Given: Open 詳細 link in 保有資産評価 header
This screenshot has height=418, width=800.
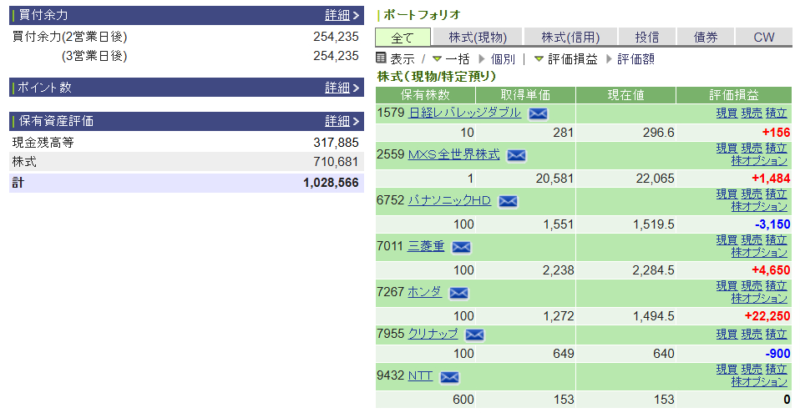Looking at the screenshot, I should tap(341, 120).
